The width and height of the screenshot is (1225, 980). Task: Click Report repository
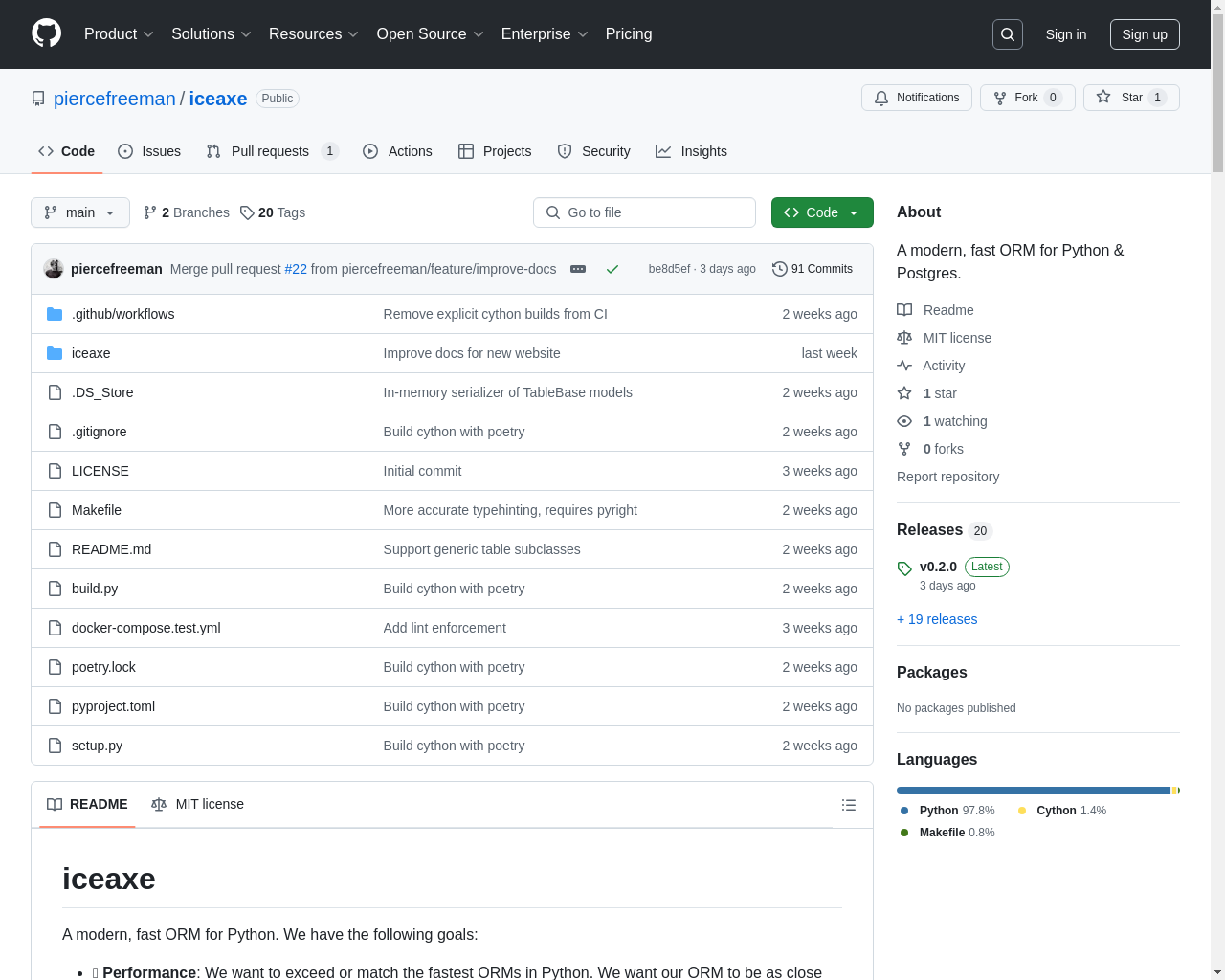click(947, 477)
